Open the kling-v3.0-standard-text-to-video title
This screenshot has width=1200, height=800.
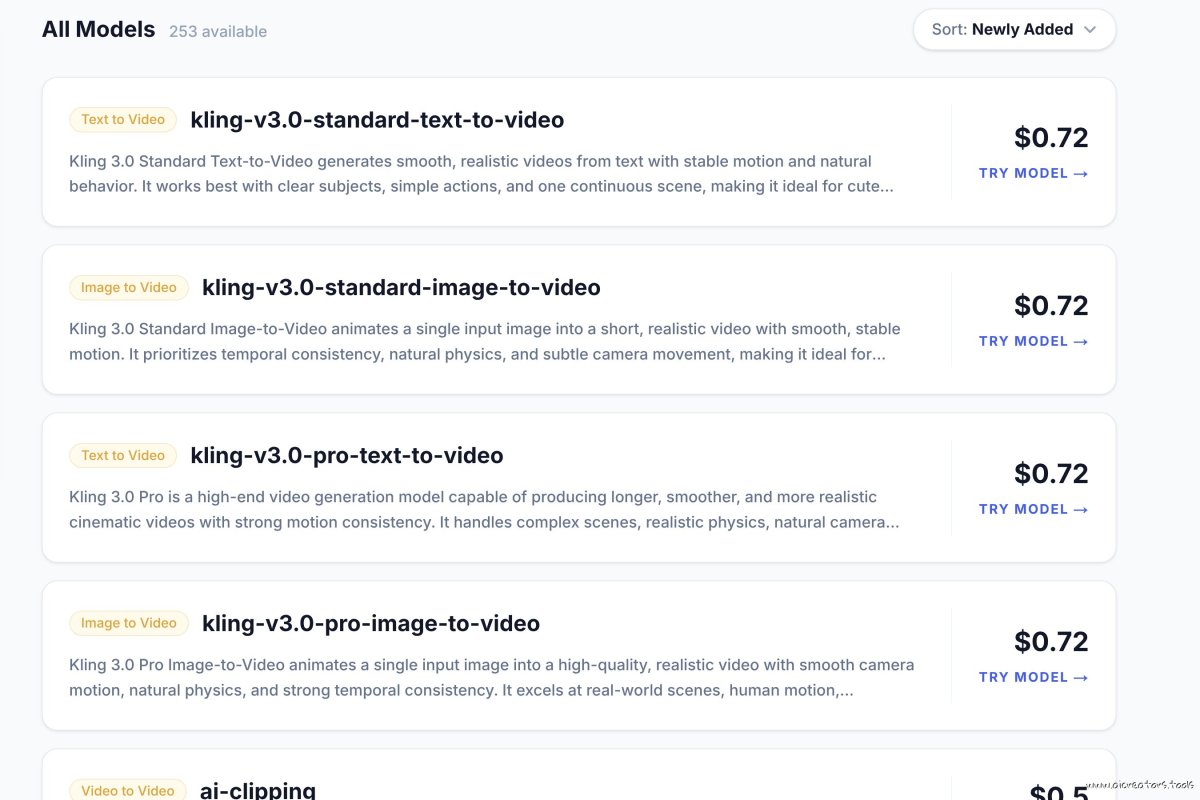[377, 120]
